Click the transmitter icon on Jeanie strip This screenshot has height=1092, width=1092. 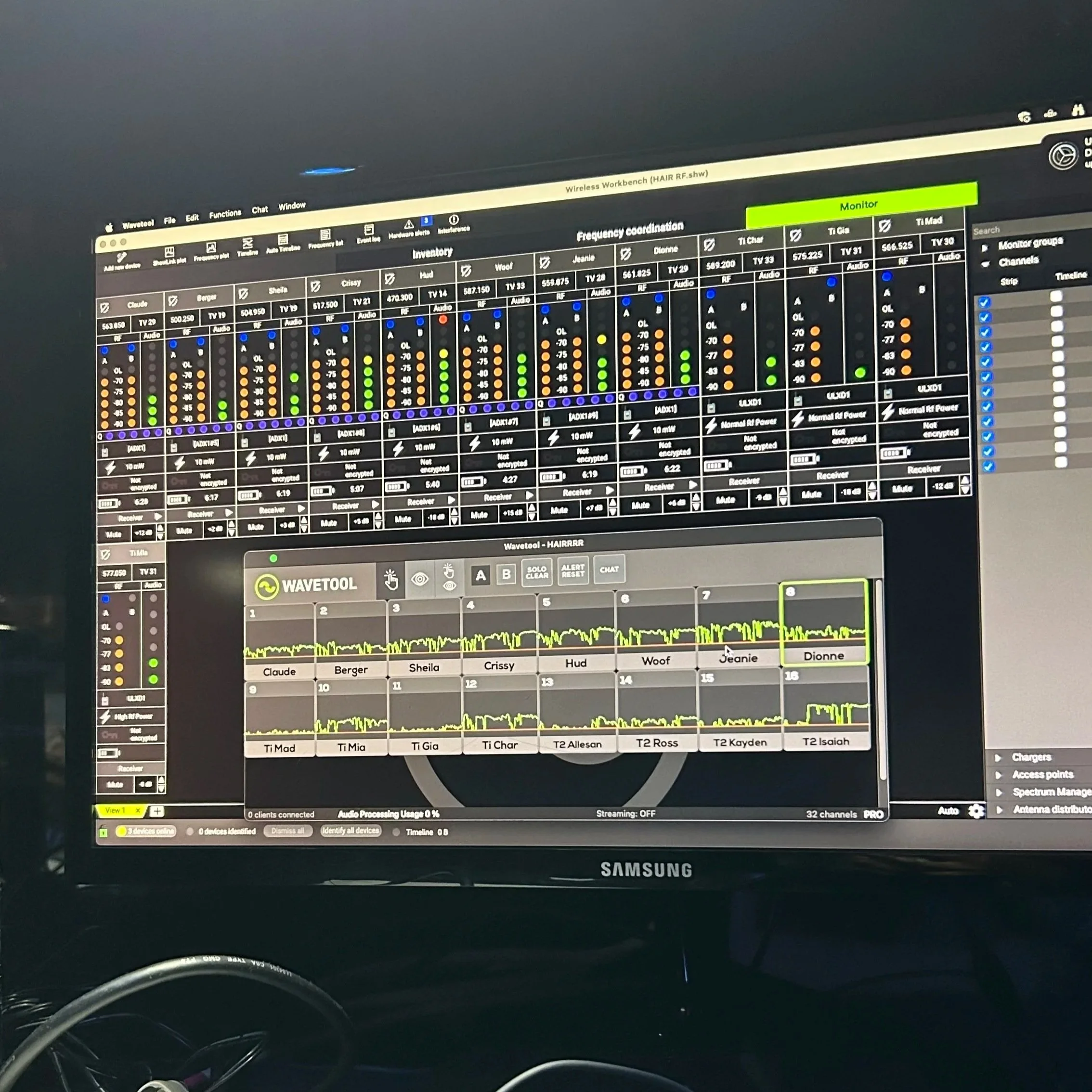(x=546, y=420)
